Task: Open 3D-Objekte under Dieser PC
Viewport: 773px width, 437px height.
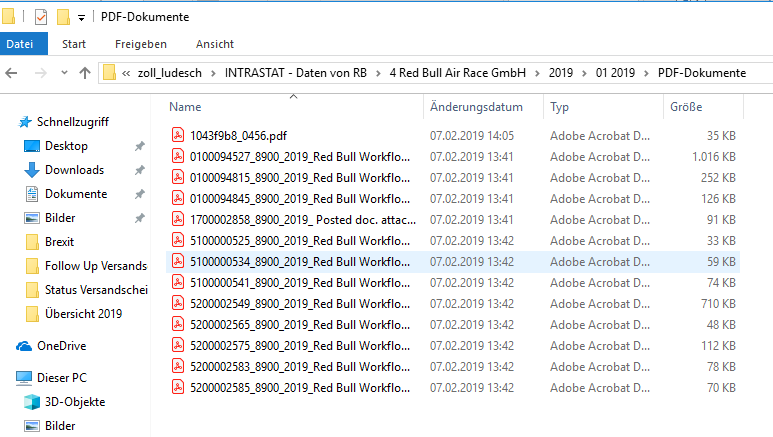Action: point(74,402)
